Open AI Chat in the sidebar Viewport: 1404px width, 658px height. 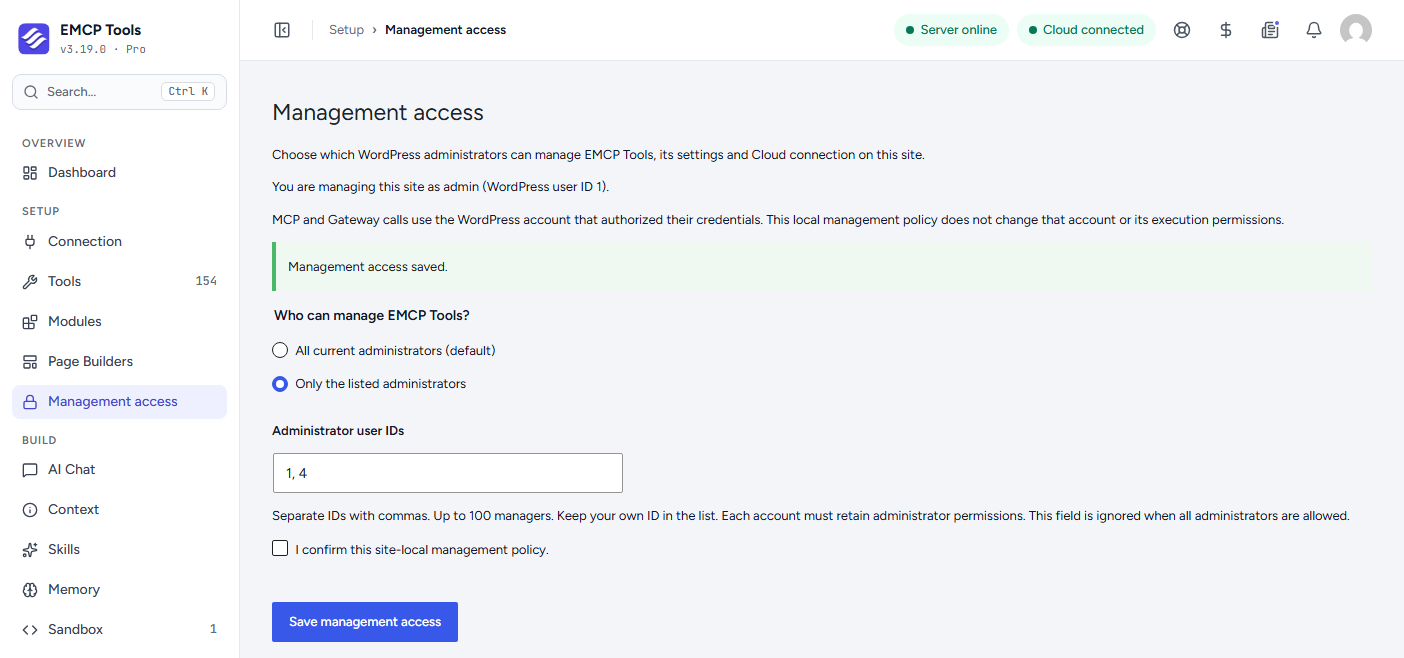click(x=119, y=470)
